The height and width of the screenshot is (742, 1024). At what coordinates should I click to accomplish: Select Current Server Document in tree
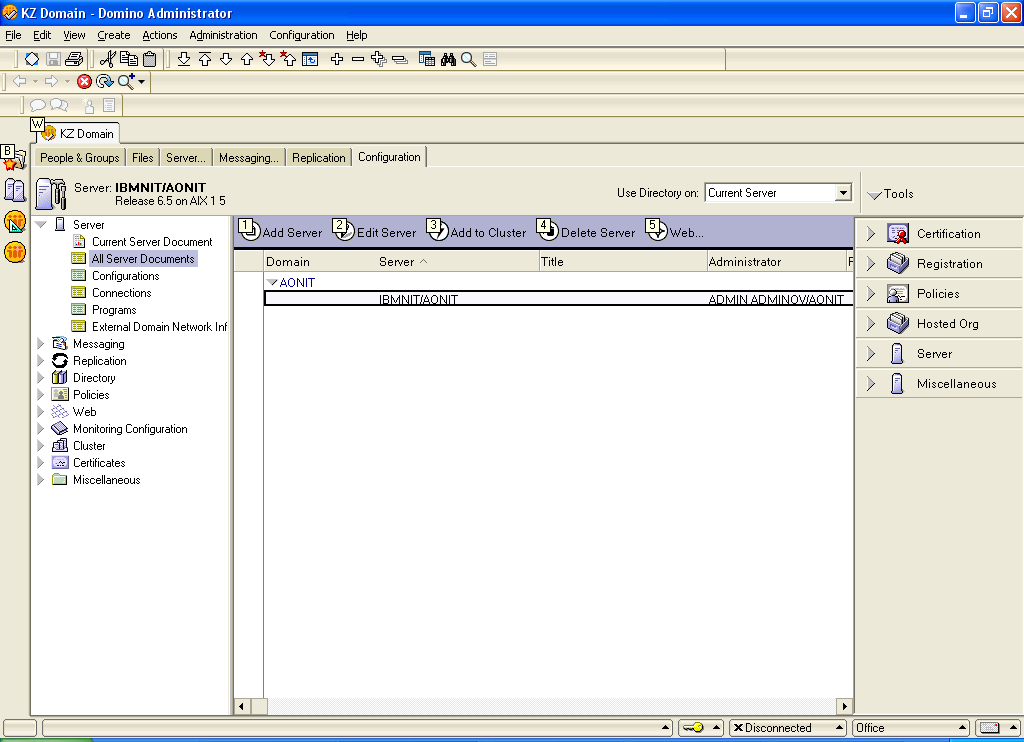click(x=152, y=242)
